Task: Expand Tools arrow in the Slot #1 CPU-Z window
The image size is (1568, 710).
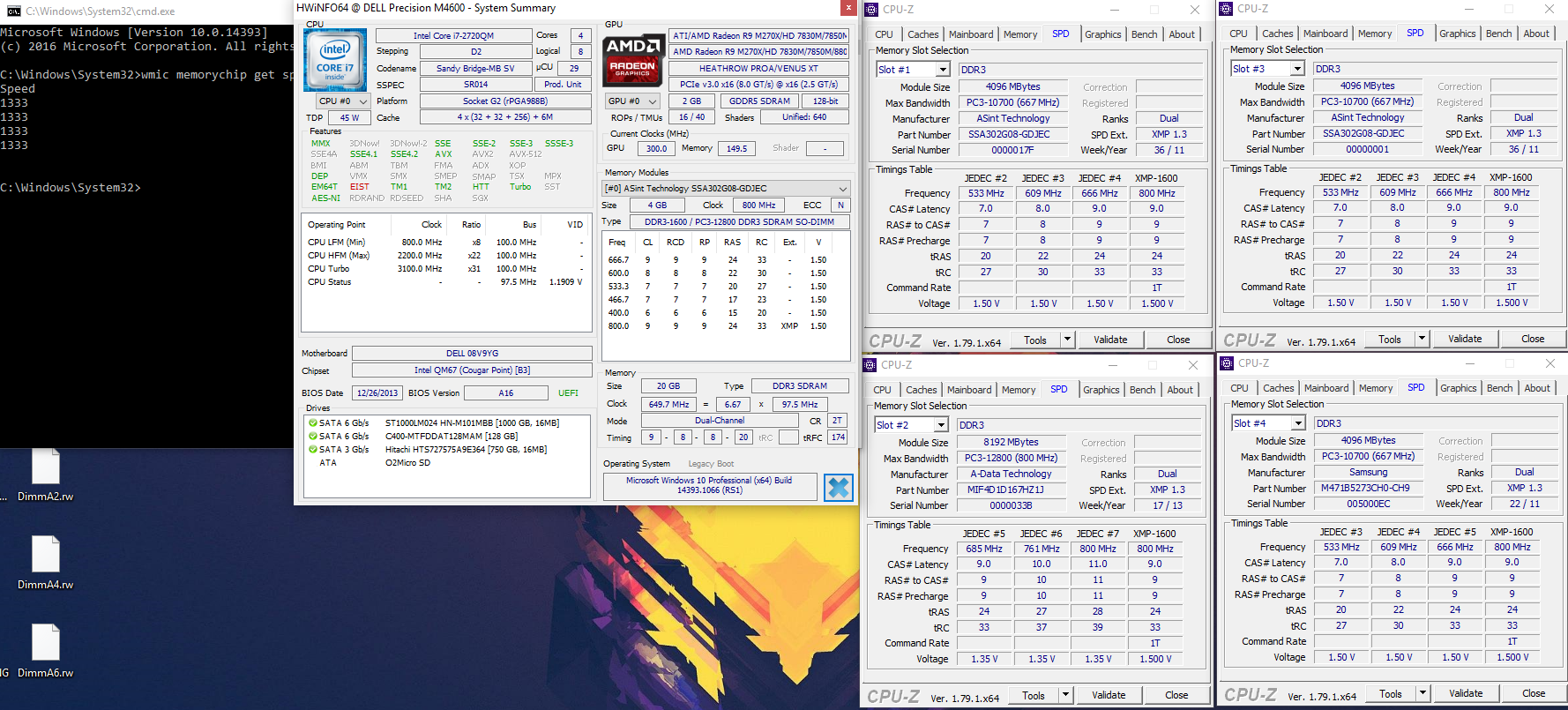Action: [x=1067, y=340]
